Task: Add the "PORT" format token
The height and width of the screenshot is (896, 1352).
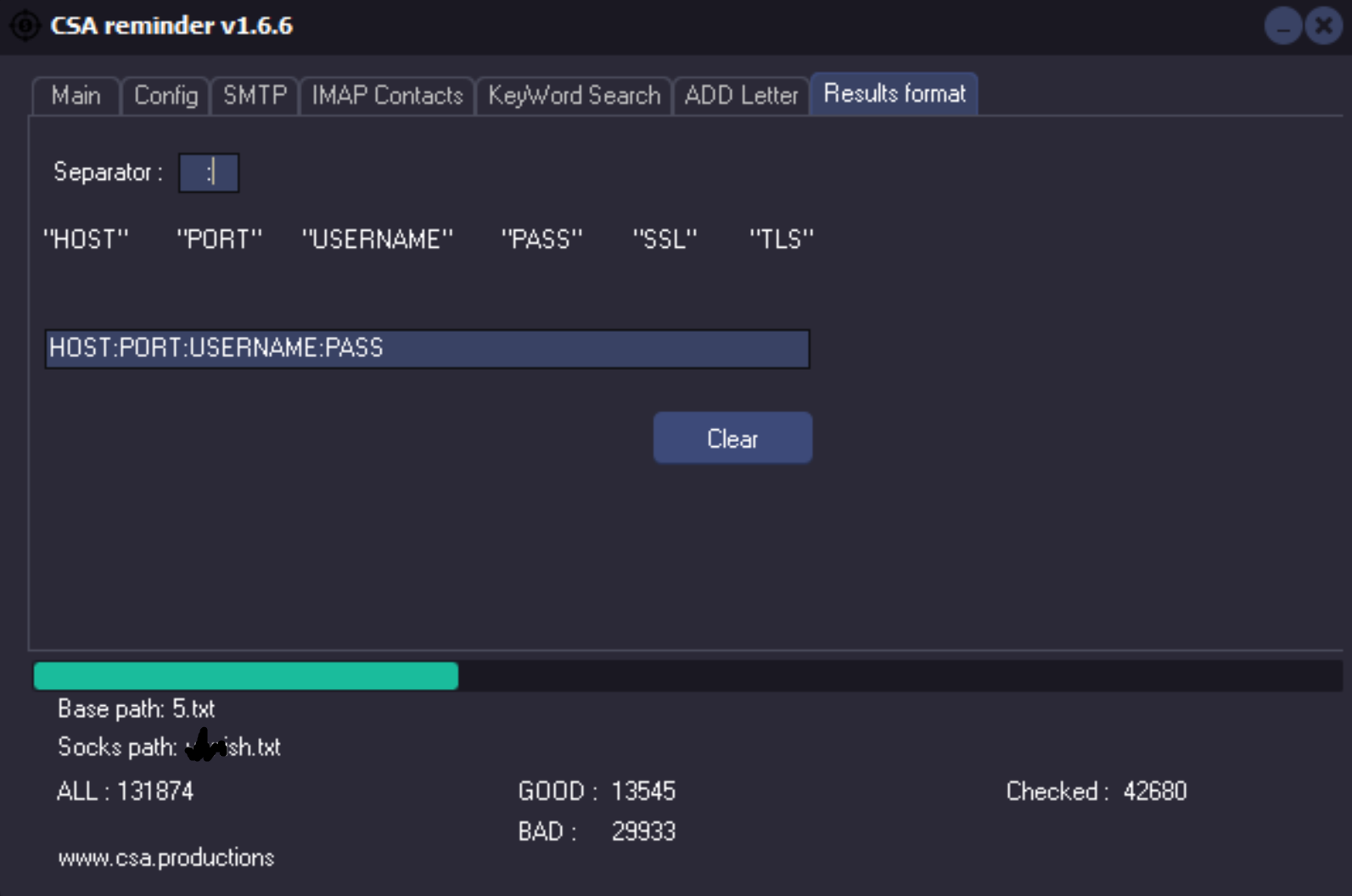Action: click(x=219, y=240)
